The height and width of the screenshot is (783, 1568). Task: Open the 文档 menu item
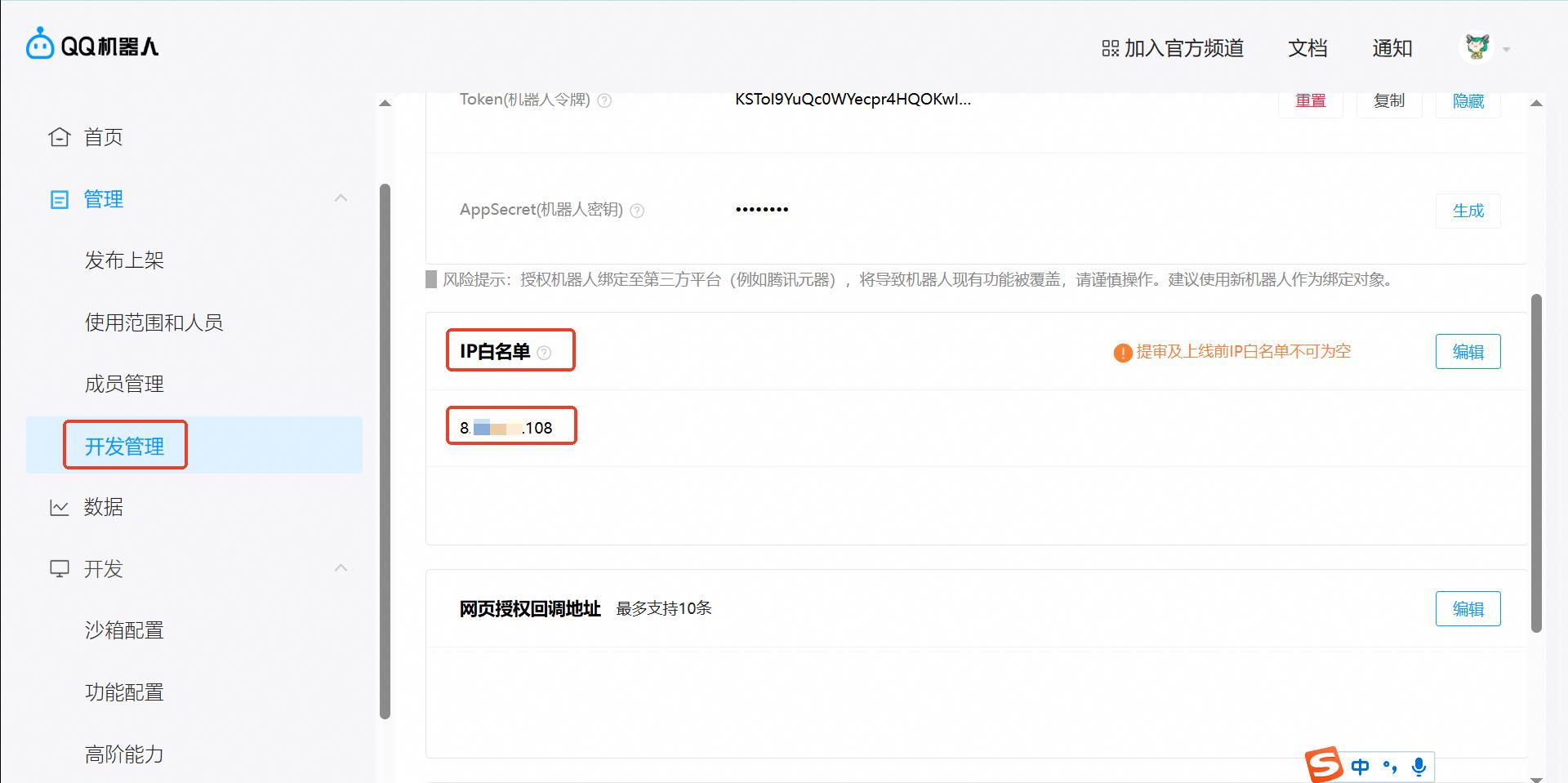coord(1307,48)
